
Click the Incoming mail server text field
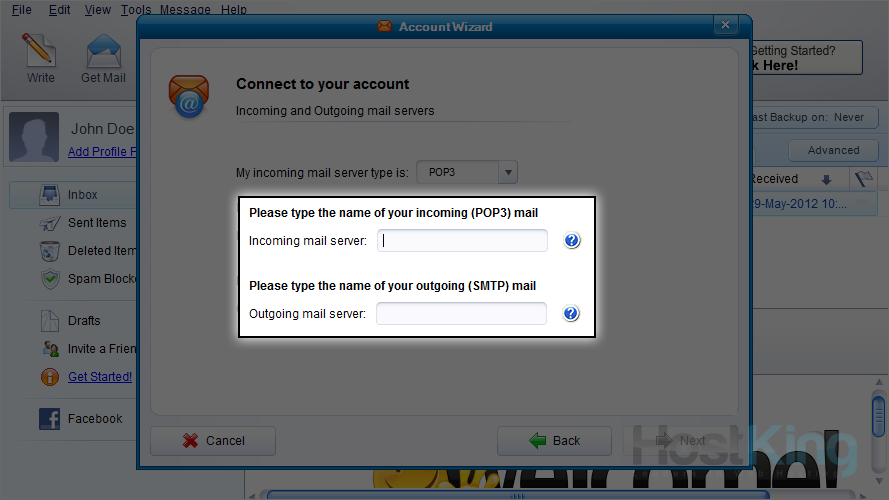[x=462, y=241]
